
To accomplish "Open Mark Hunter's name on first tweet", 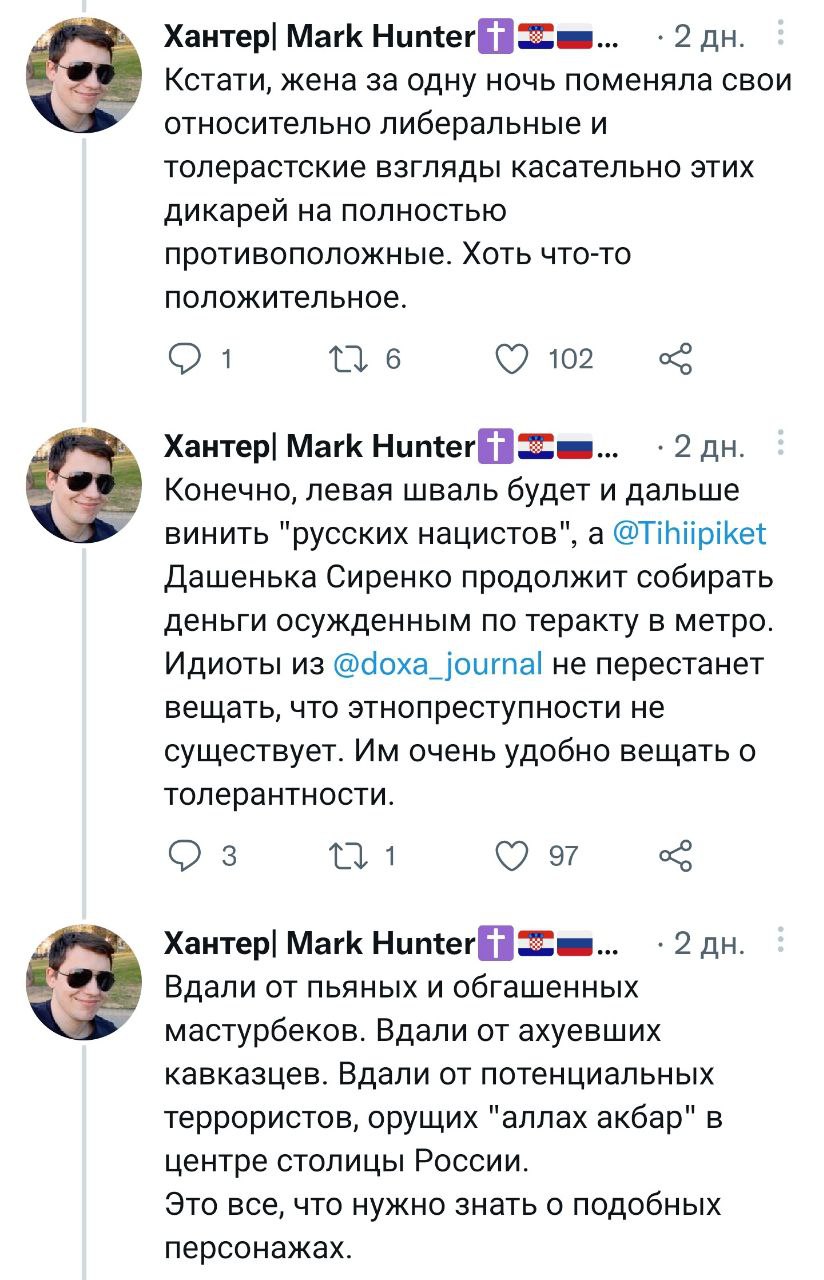I will coord(318,38).
